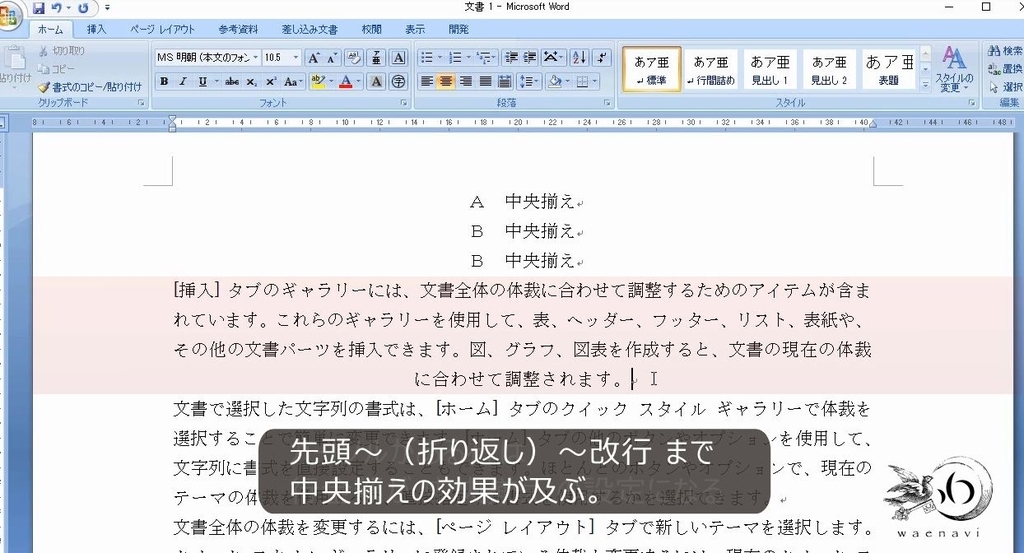Open the multilevel list dropdown
Screen dimensions: 1024x553
(x=487, y=58)
